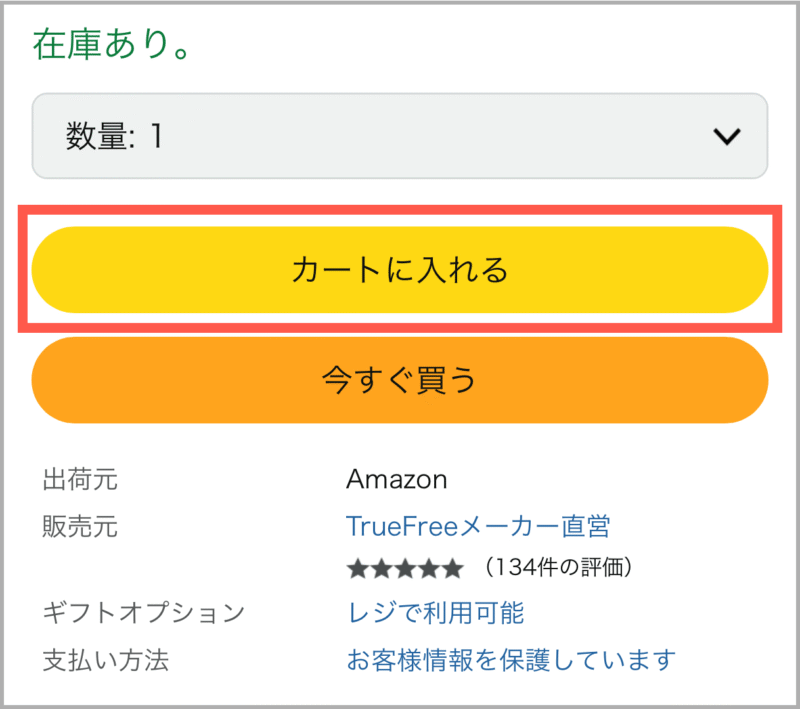Click the chevron arrow in quantity selector
Image resolution: width=800 pixels, height=709 pixels.
click(x=727, y=136)
